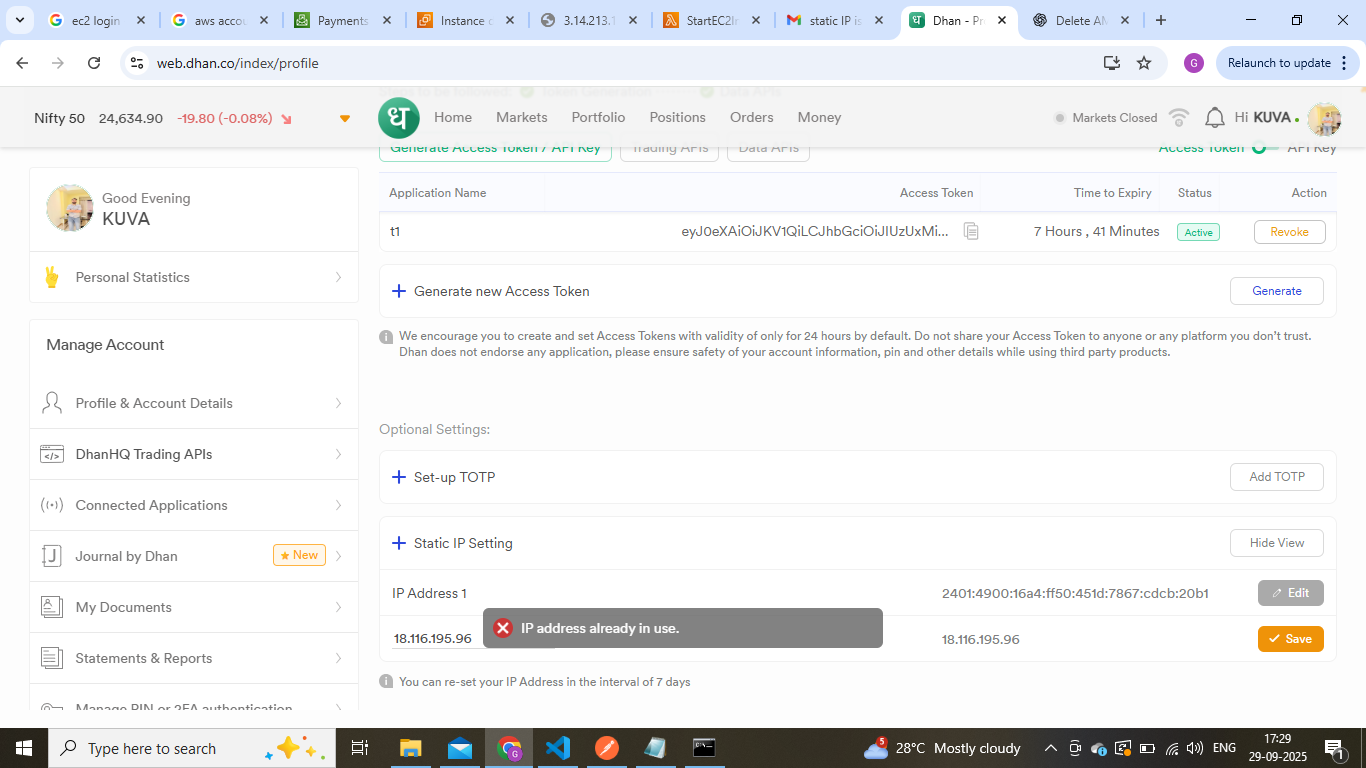Toggle between Access Token and API Key
This screenshot has height=768, width=1366.
(1264, 148)
